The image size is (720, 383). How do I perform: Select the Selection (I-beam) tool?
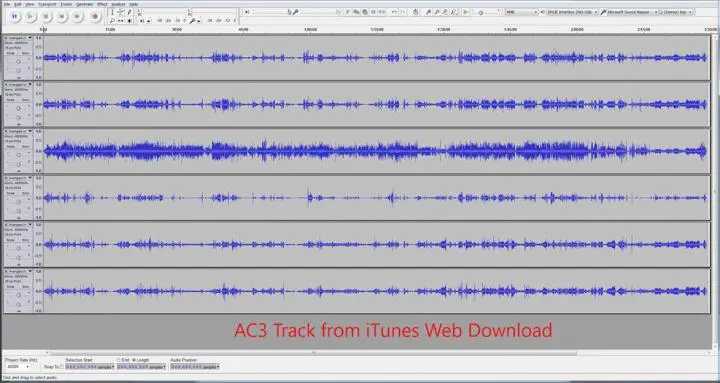tap(112, 12)
